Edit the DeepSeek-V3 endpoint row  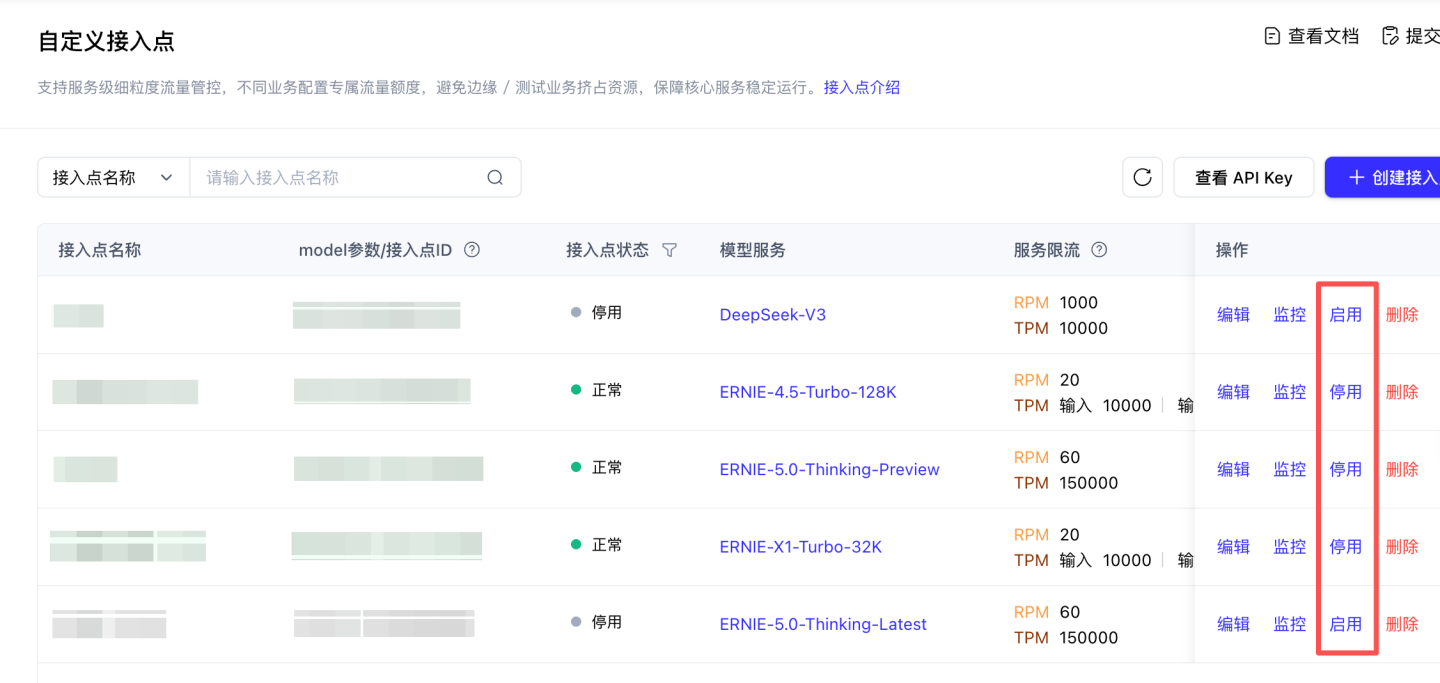click(x=1233, y=315)
